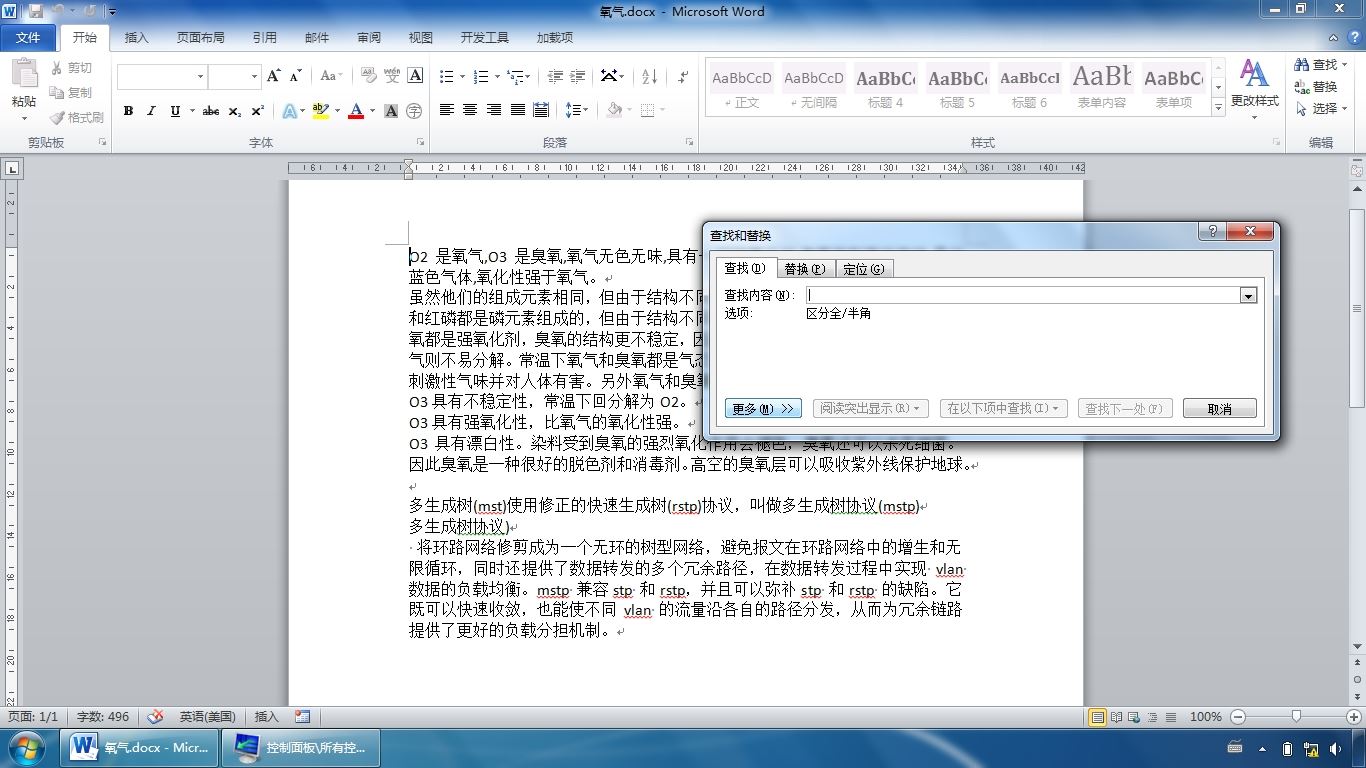The width and height of the screenshot is (1366, 768).
Task: Click the subscript icon
Action: (x=235, y=111)
